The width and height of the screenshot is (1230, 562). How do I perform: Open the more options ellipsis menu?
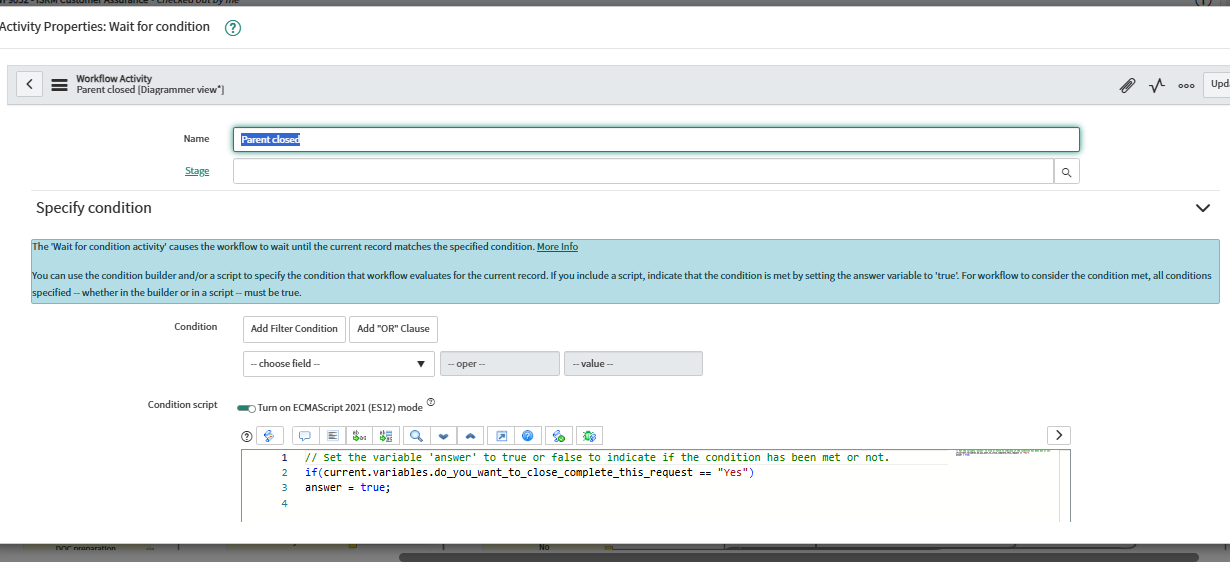click(1186, 86)
